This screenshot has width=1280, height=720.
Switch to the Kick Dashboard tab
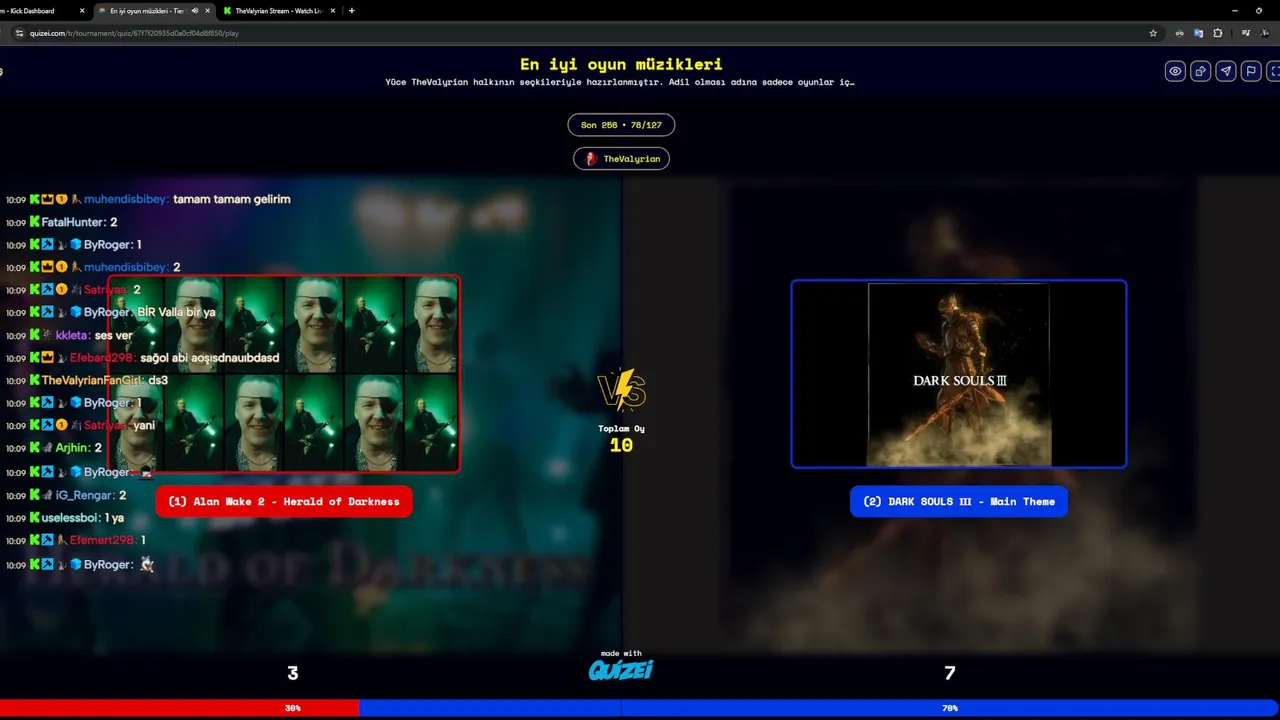pyautogui.click(x=40, y=11)
